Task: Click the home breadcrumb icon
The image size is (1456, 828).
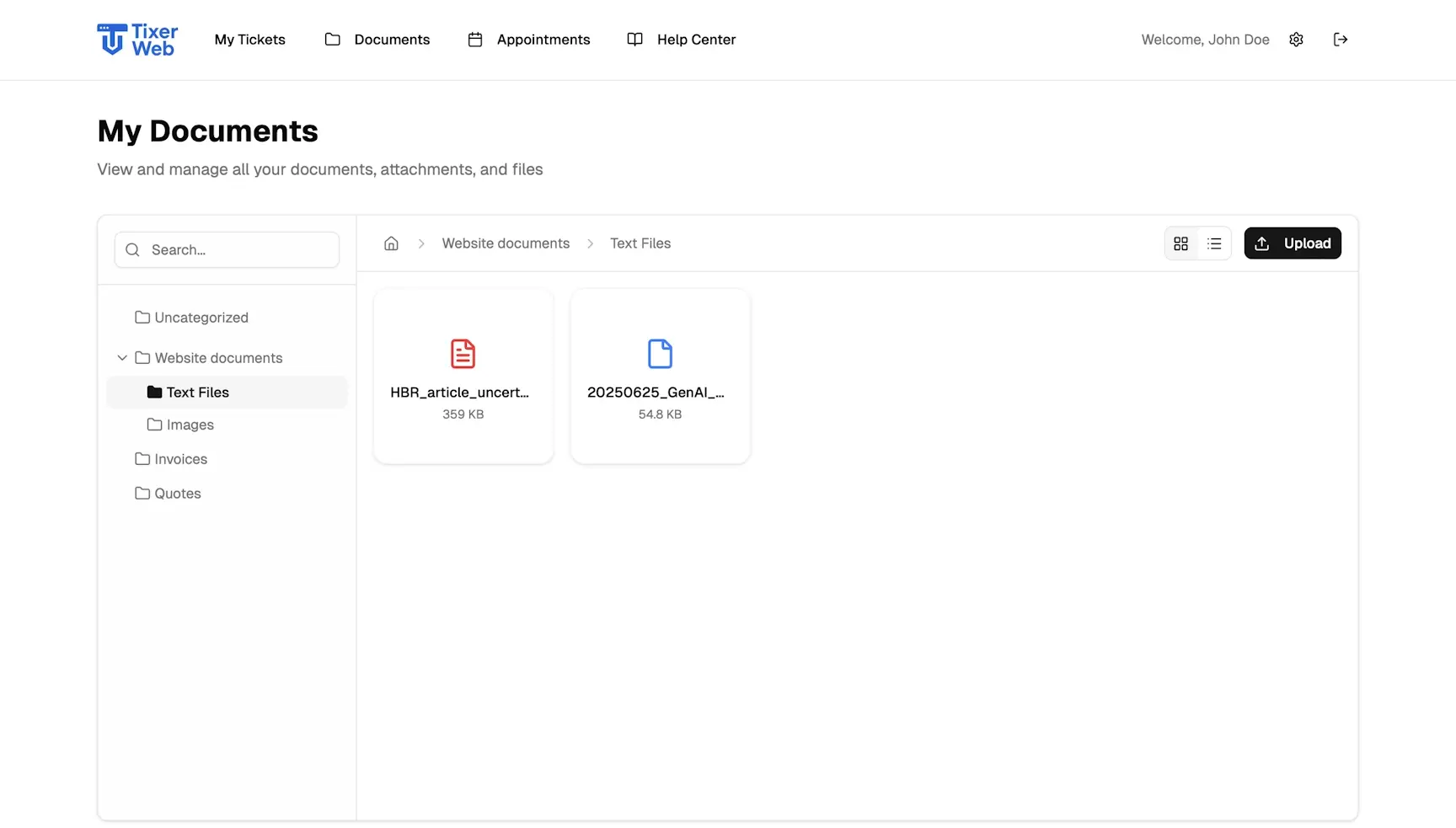Action: click(x=391, y=243)
